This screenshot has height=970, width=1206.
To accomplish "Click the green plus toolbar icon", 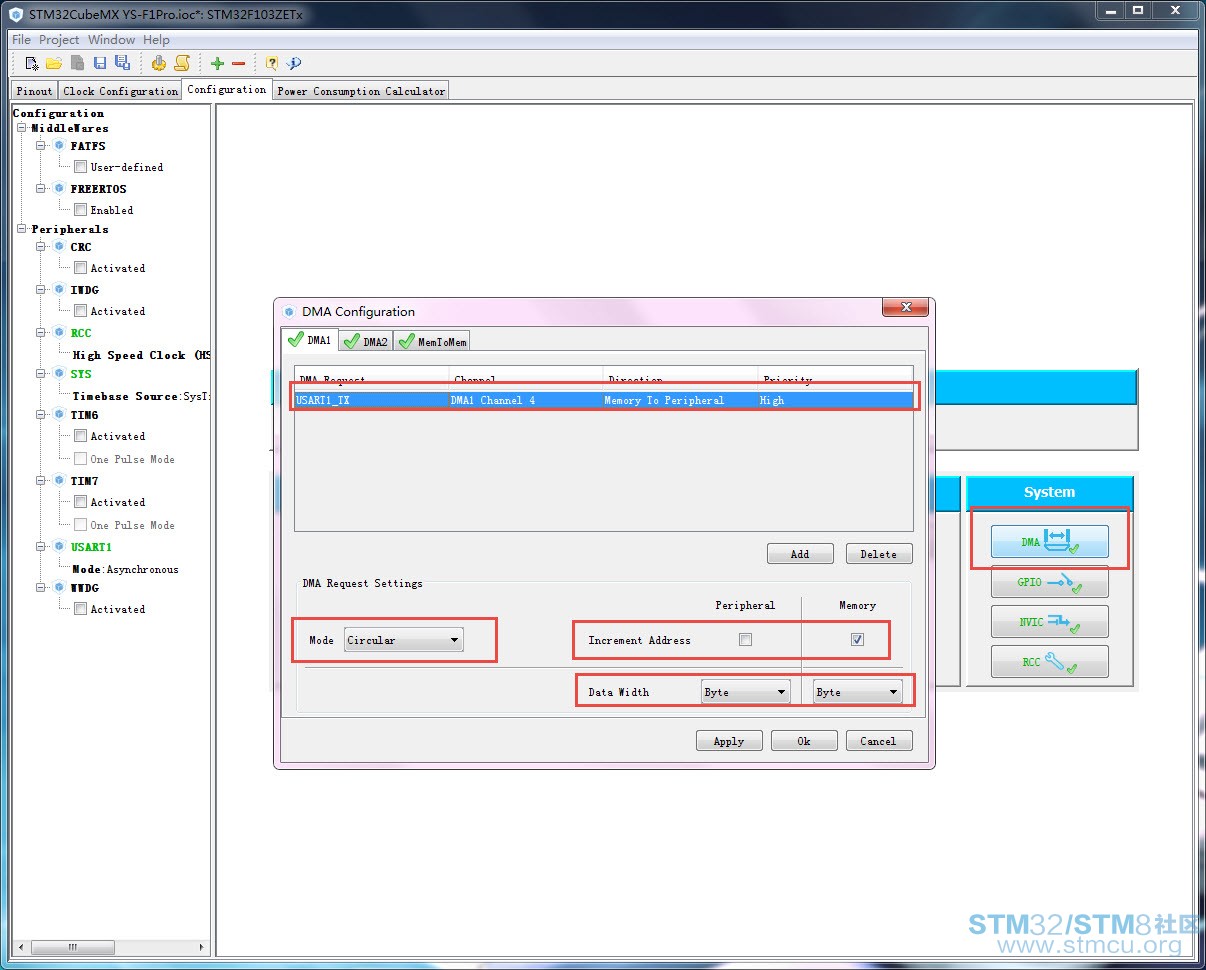I will [217, 63].
